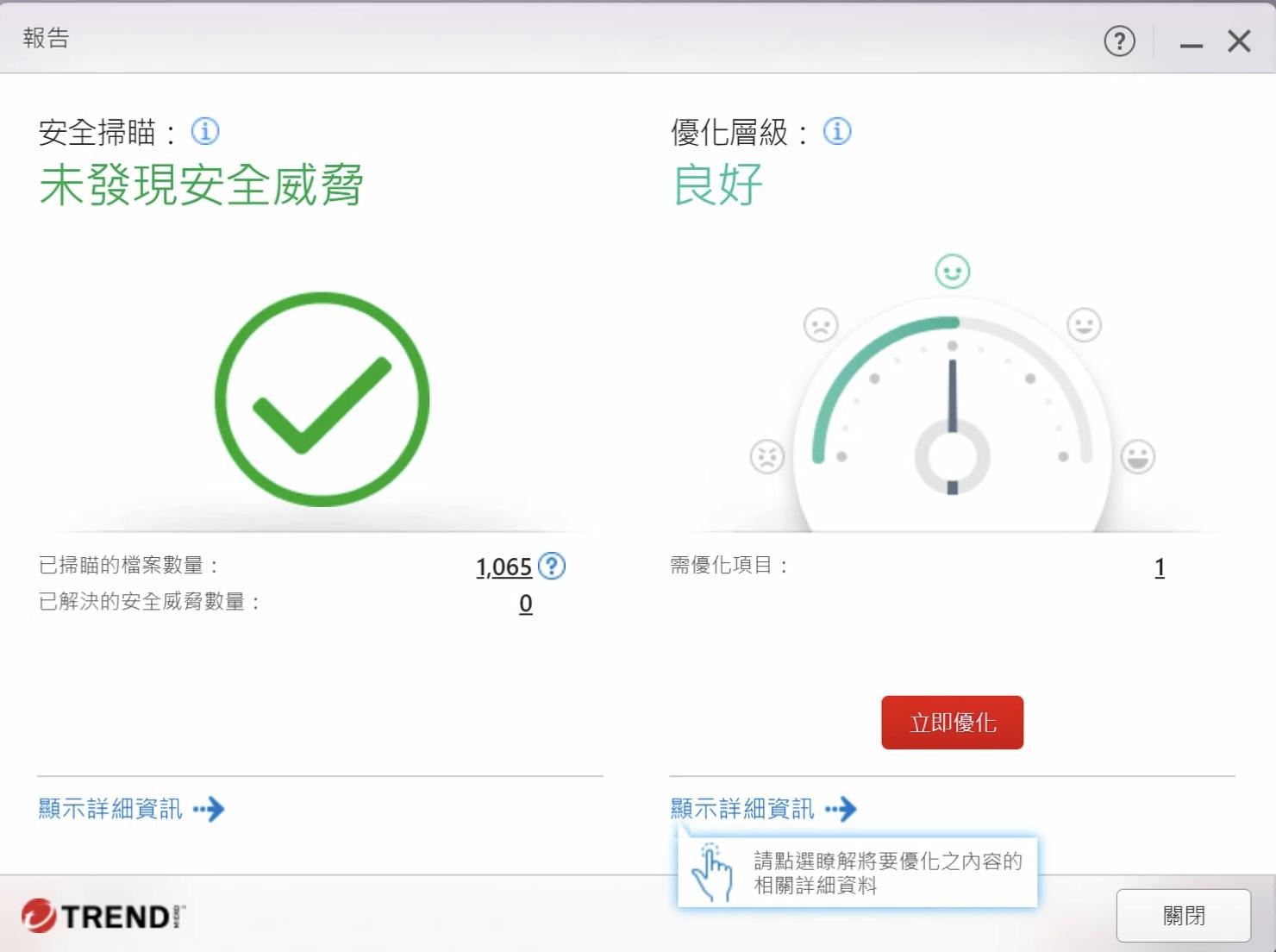The width and height of the screenshot is (1276, 952).
Task: Click the grinning face at gauge right end
Action: pyautogui.click(x=1137, y=456)
